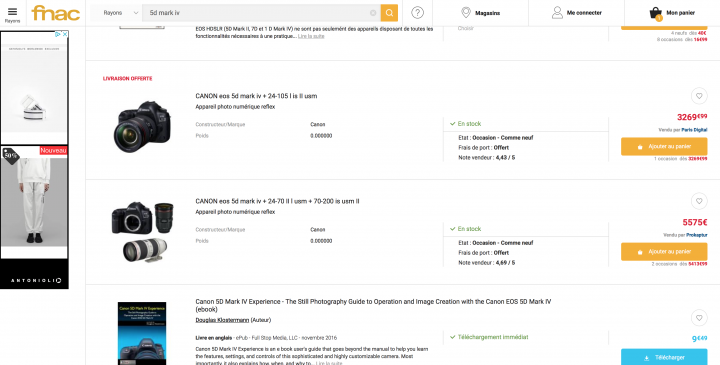Clear the search field text
Screen dimensions: 720x365
coord(373,13)
